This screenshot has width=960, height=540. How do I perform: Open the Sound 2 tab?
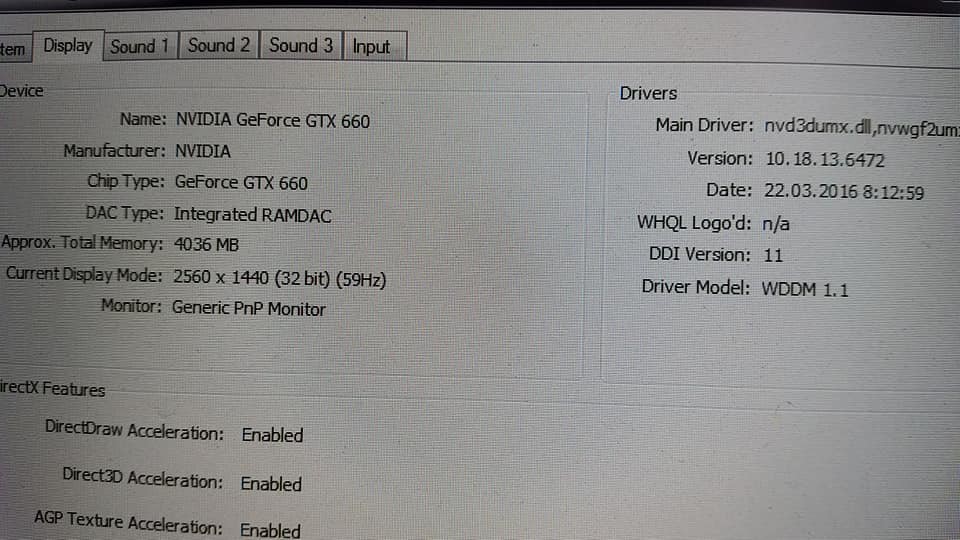[x=219, y=45]
